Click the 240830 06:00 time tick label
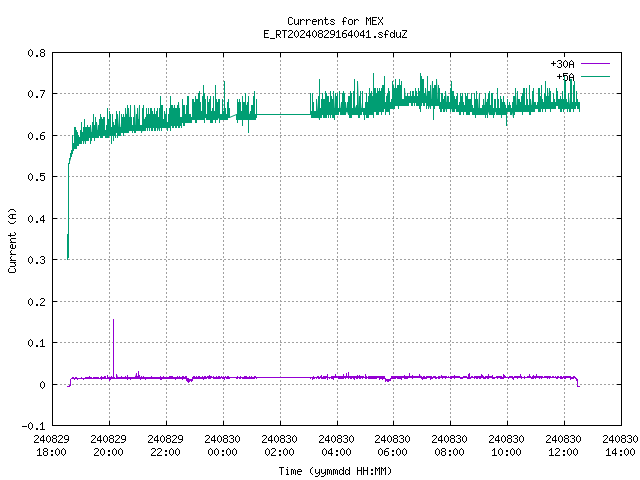Image resolution: width=640 pixels, height=480 pixels. coord(392,446)
